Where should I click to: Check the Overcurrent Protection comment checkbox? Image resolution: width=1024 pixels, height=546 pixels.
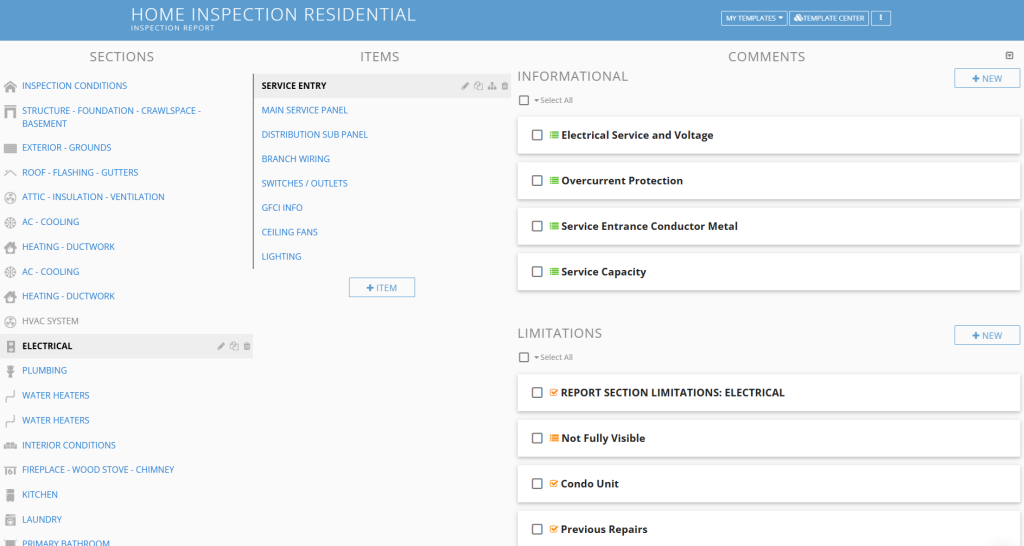(537, 181)
